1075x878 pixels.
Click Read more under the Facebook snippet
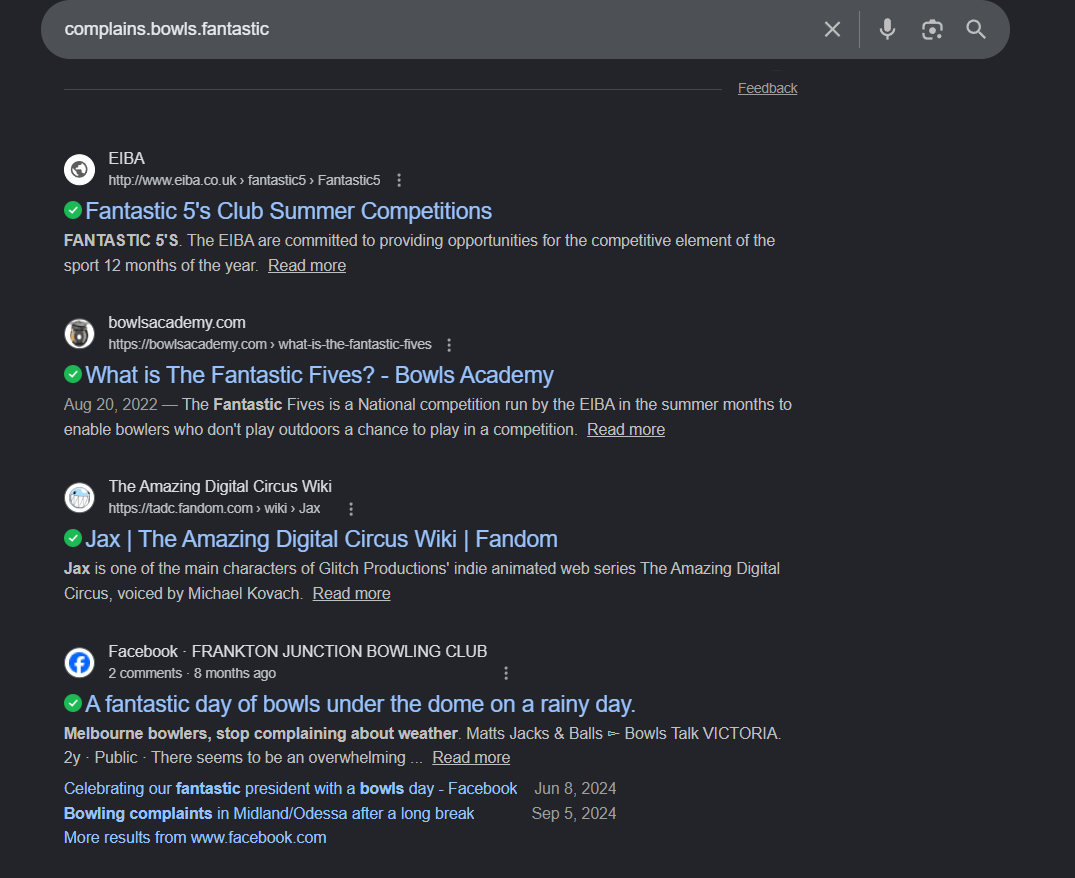coord(471,758)
